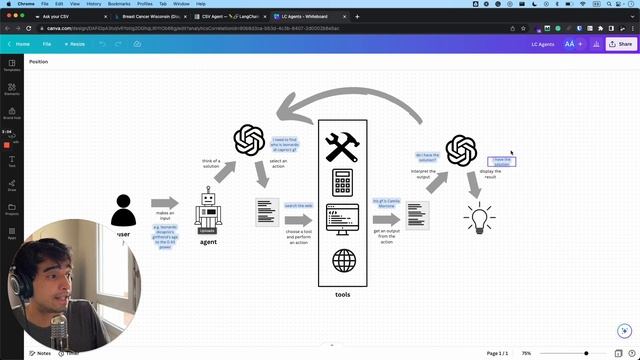640x360 pixels.
Task: Select the 'think of a solution' label
Action: 211,163
